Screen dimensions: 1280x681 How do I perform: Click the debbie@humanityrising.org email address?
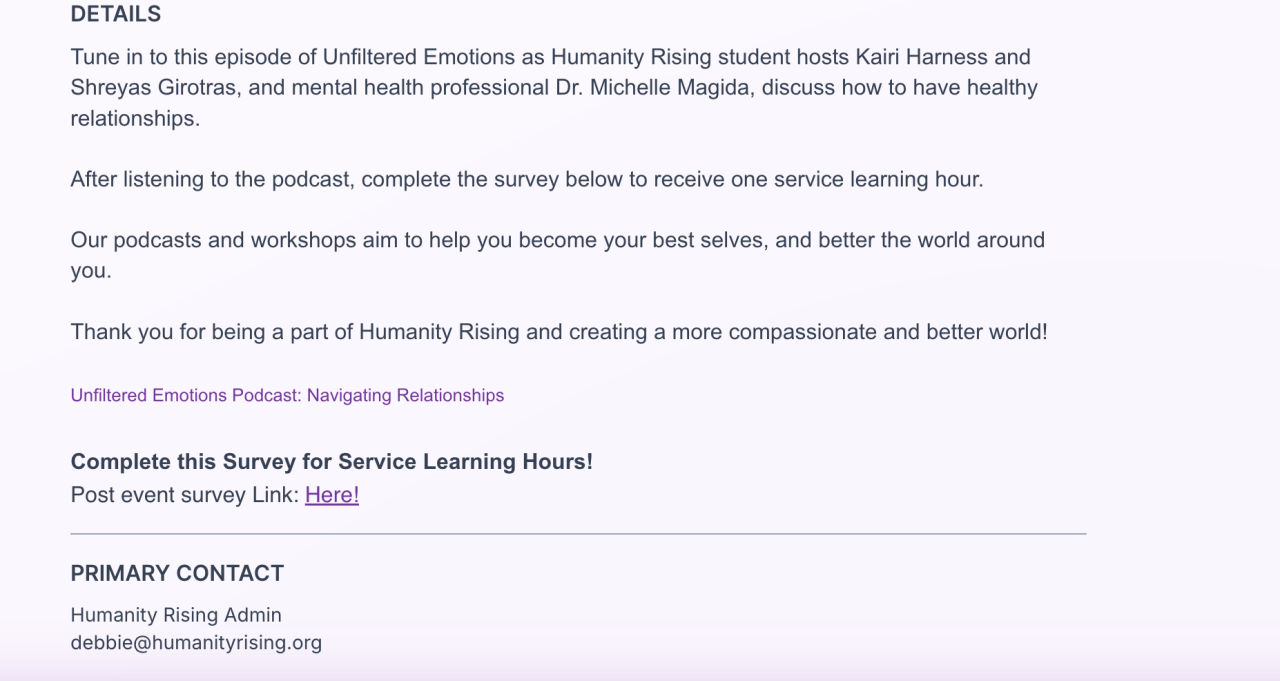click(x=196, y=642)
